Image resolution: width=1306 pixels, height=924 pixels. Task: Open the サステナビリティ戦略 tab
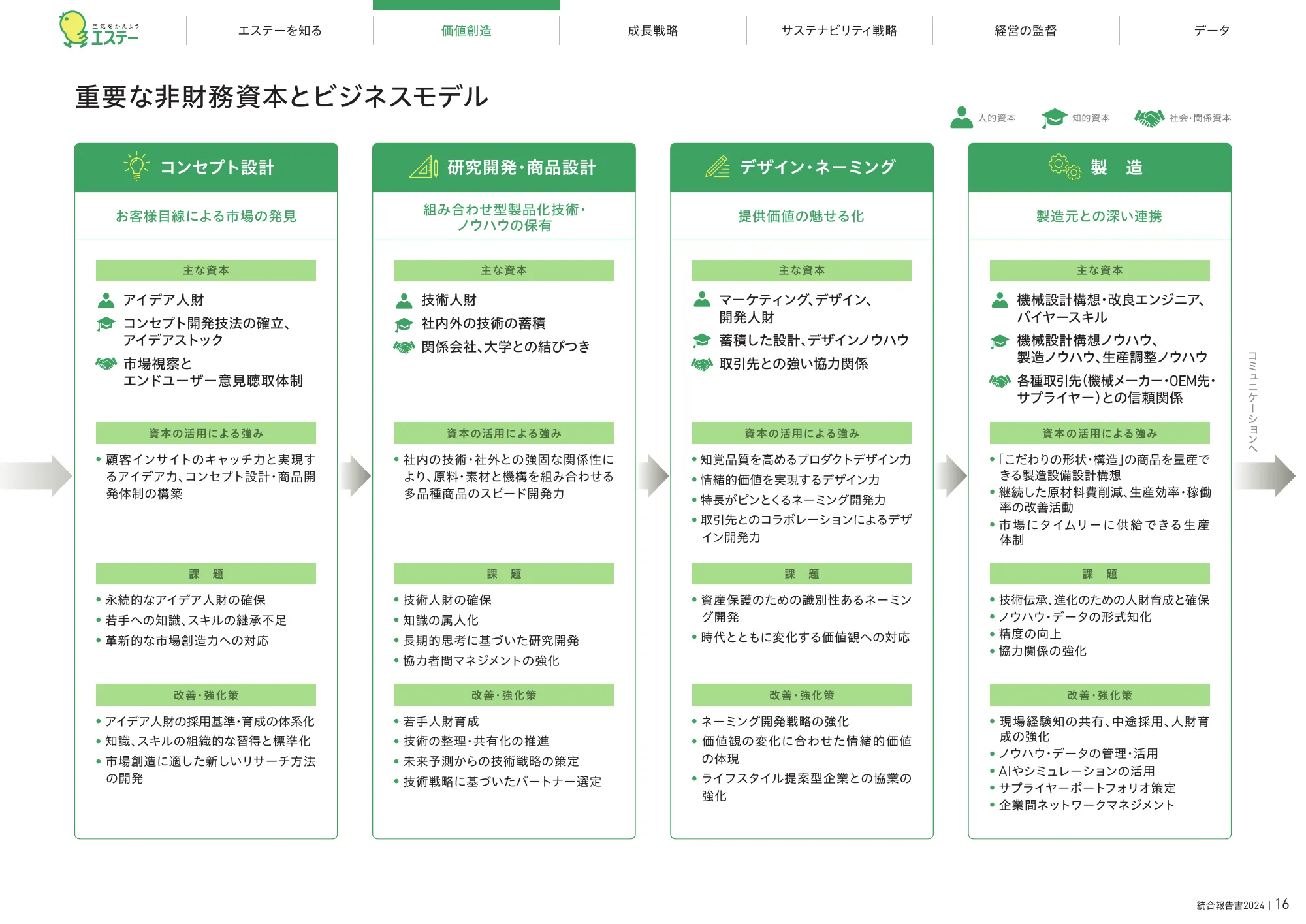pos(839,31)
